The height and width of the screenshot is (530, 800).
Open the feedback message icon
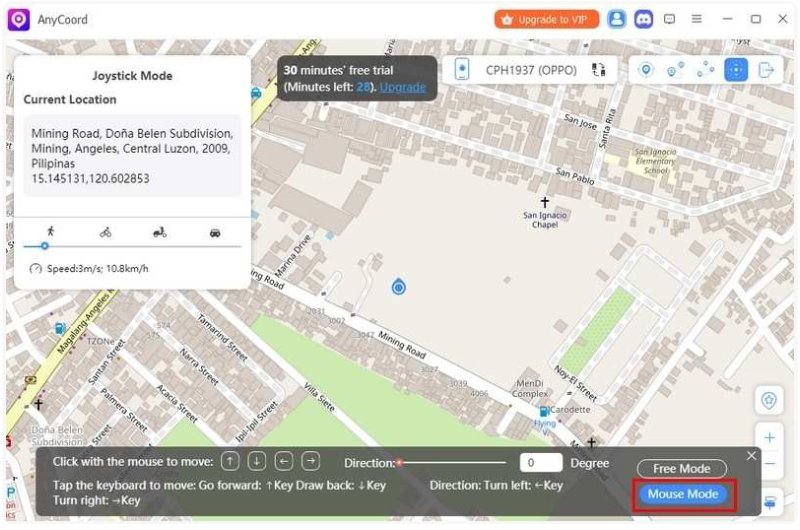click(x=670, y=19)
